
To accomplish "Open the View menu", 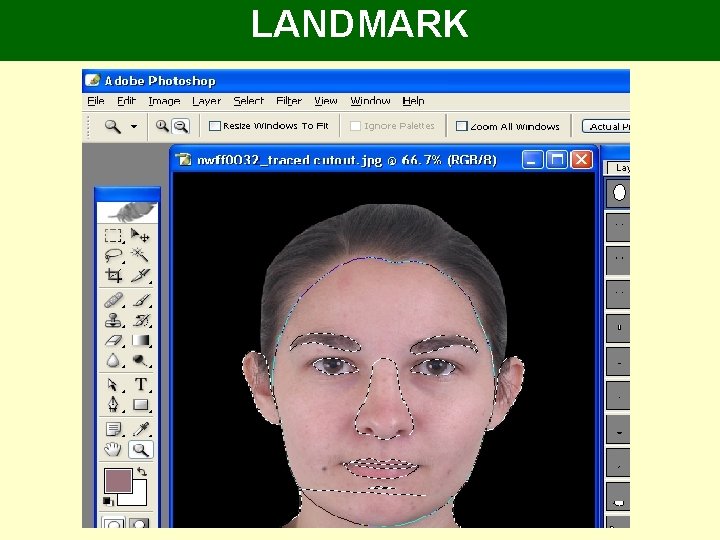I will 326,101.
